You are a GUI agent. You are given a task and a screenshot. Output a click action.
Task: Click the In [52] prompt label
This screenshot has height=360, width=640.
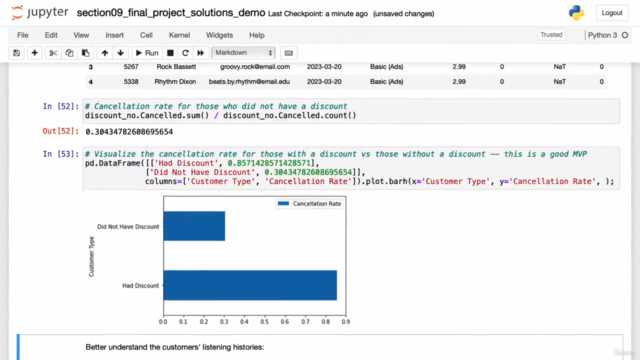pos(61,106)
